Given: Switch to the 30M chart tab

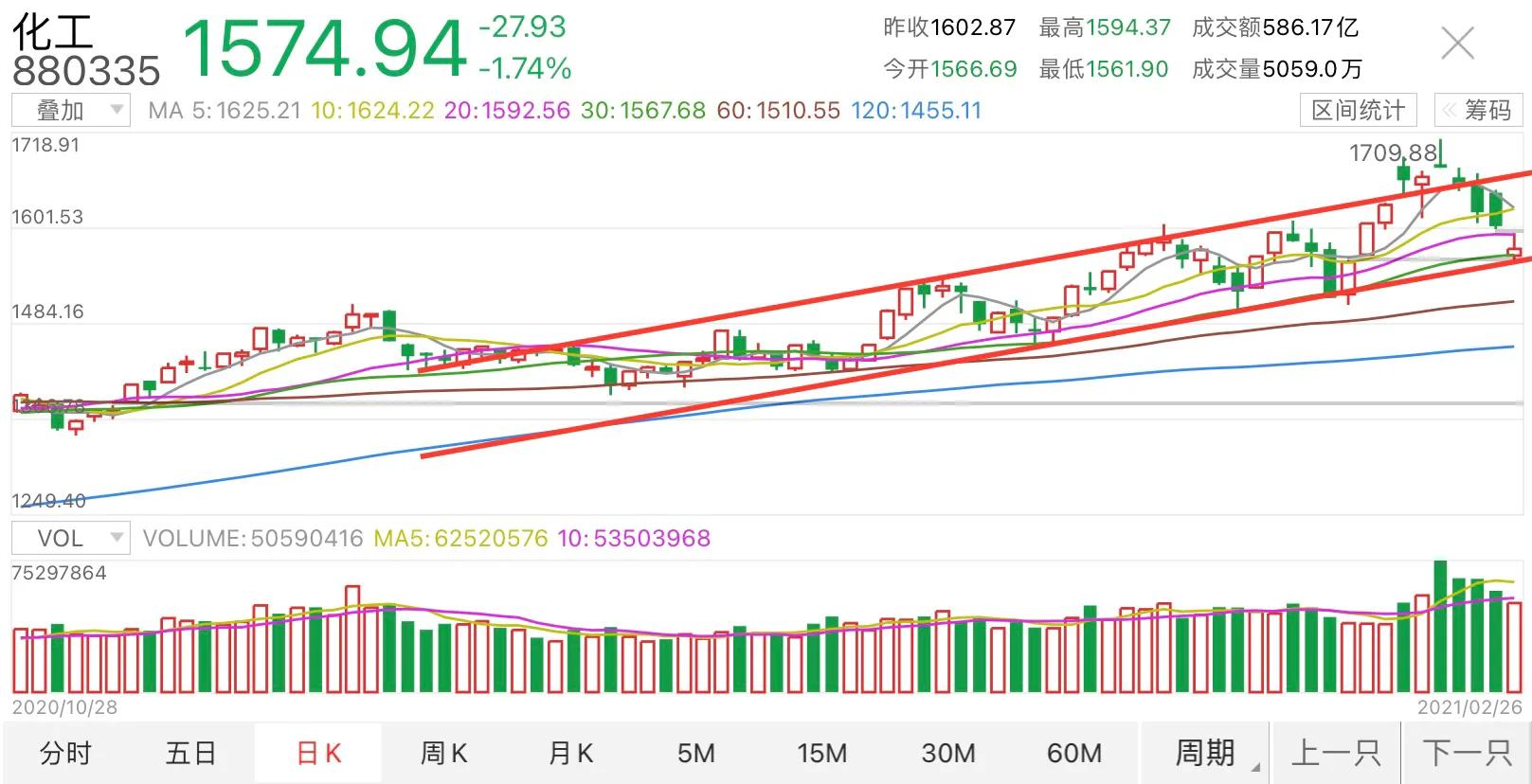Looking at the screenshot, I should point(948,754).
